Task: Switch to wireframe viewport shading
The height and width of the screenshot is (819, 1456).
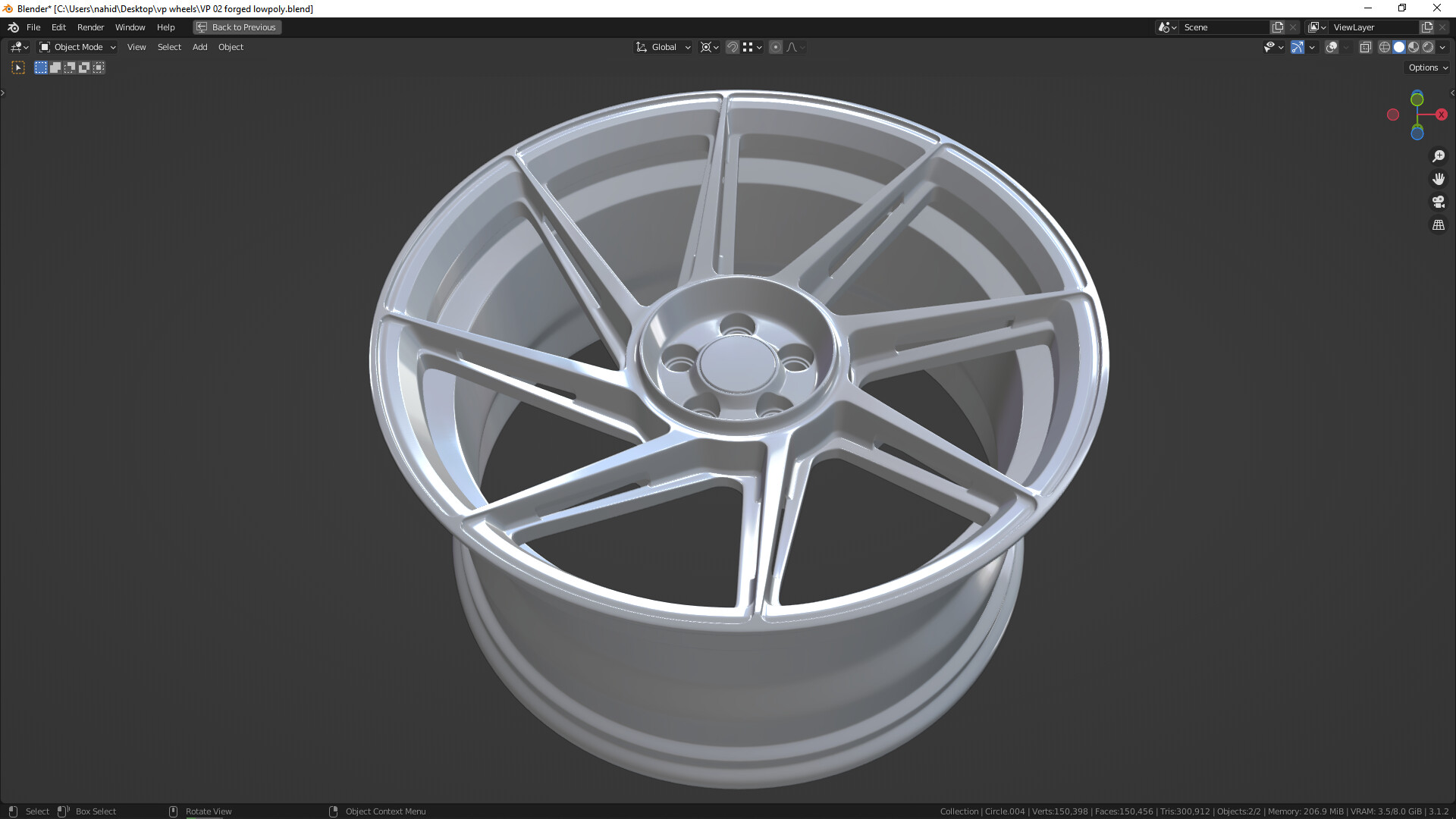Action: 1384,47
